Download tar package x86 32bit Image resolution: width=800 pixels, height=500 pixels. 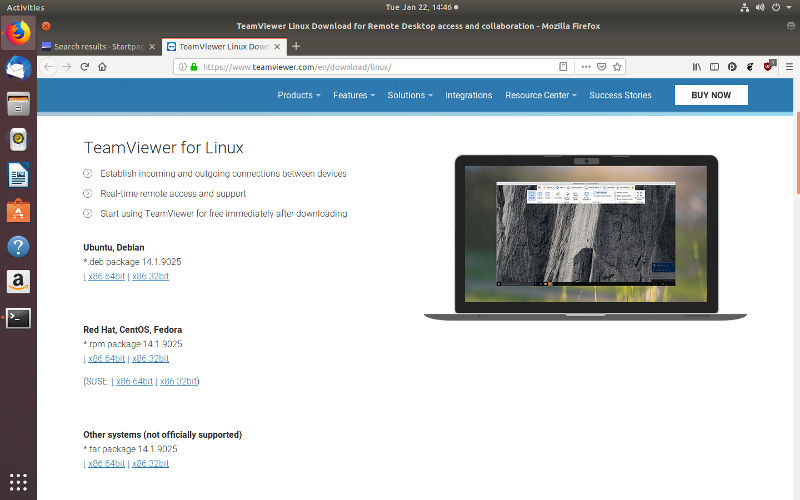151,463
